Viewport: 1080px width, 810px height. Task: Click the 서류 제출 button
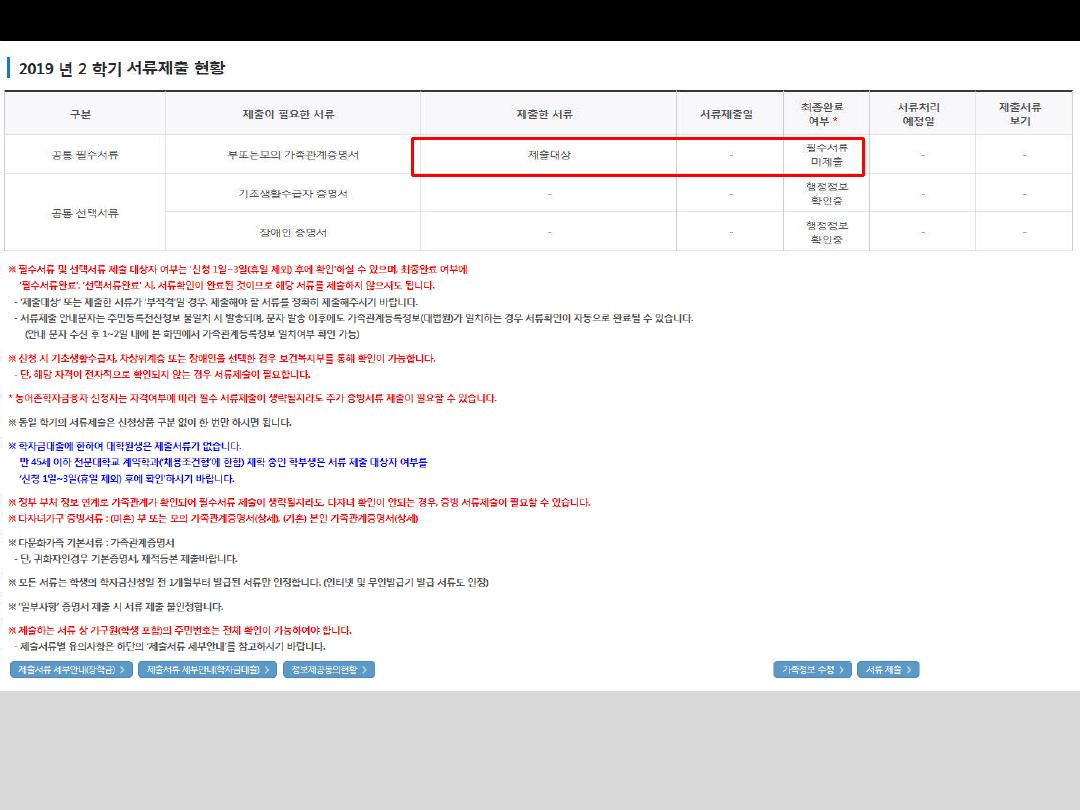(x=888, y=669)
